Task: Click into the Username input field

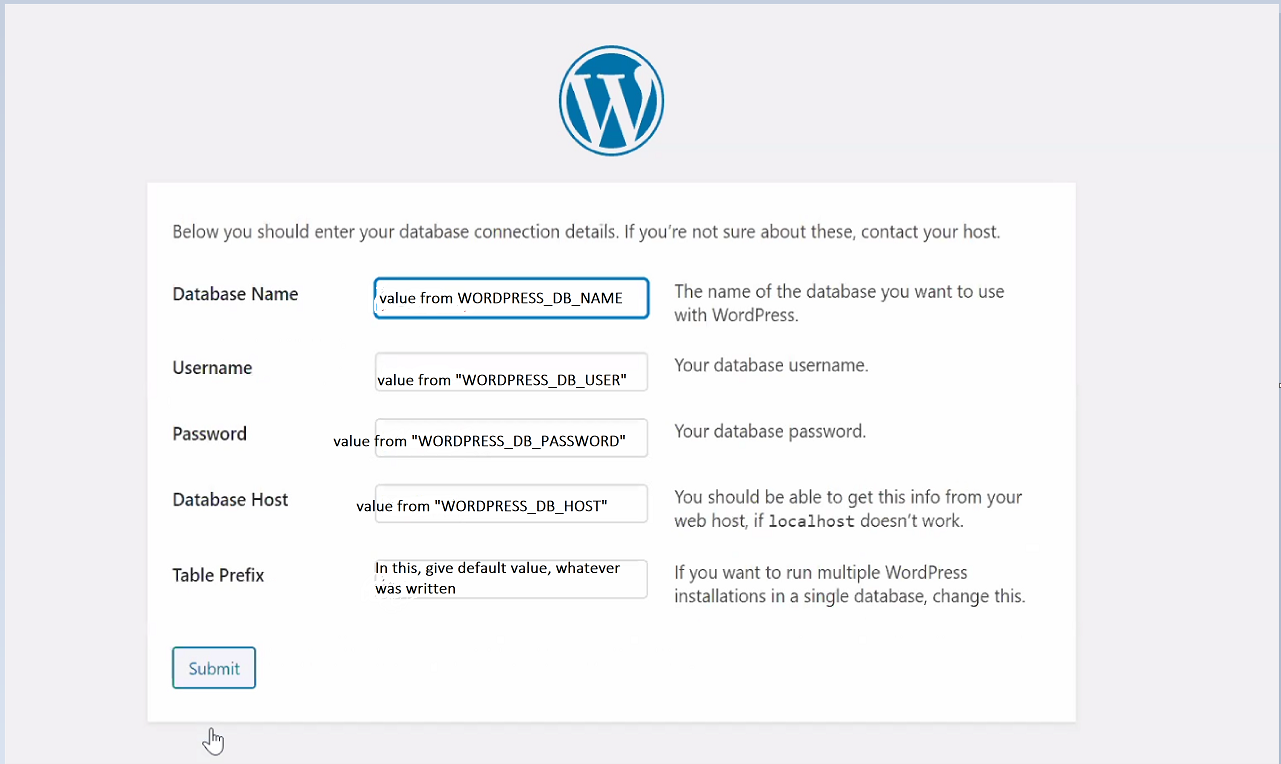Action: (x=511, y=372)
